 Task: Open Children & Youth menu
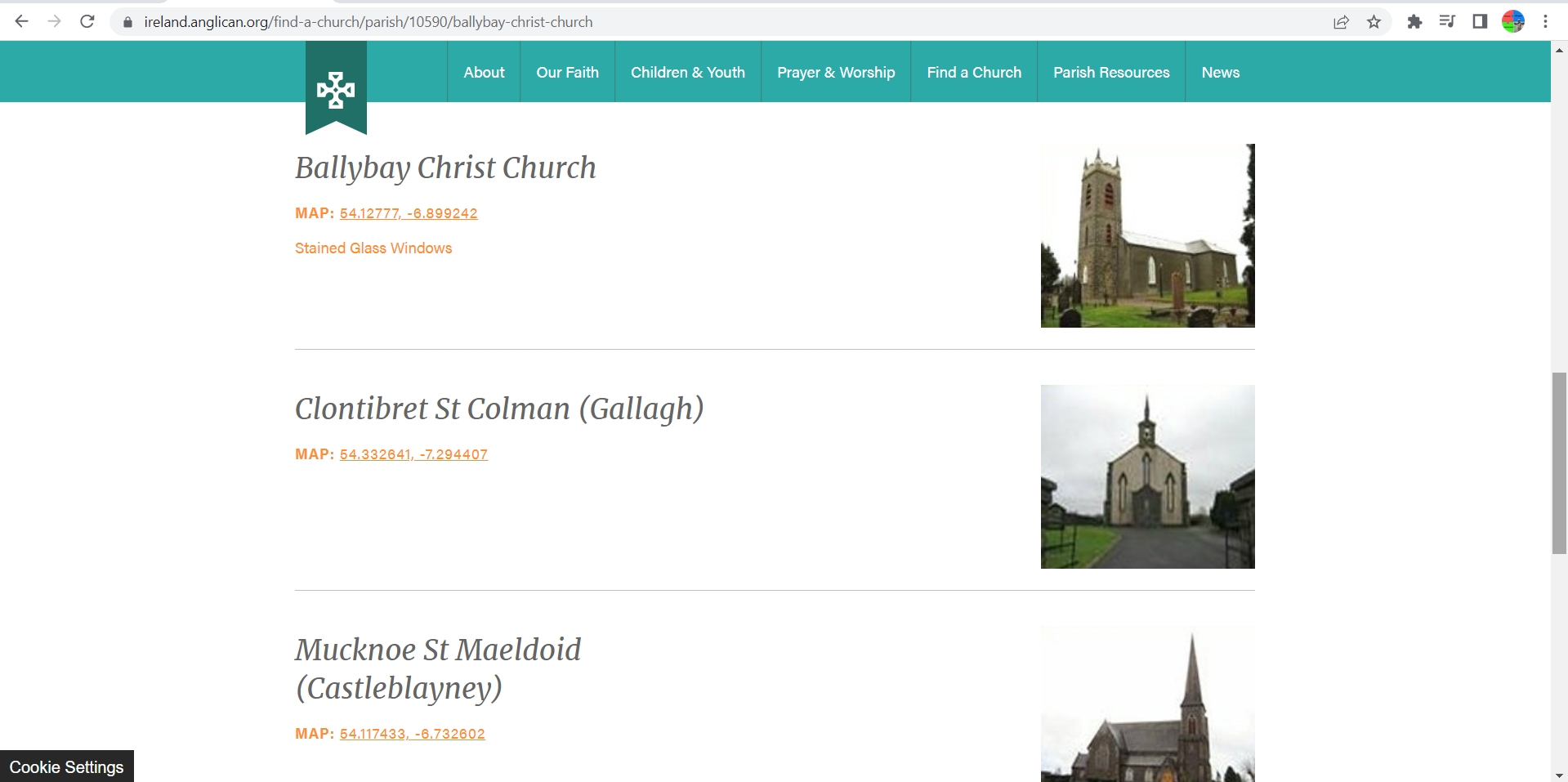pyautogui.click(x=688, y=72)
